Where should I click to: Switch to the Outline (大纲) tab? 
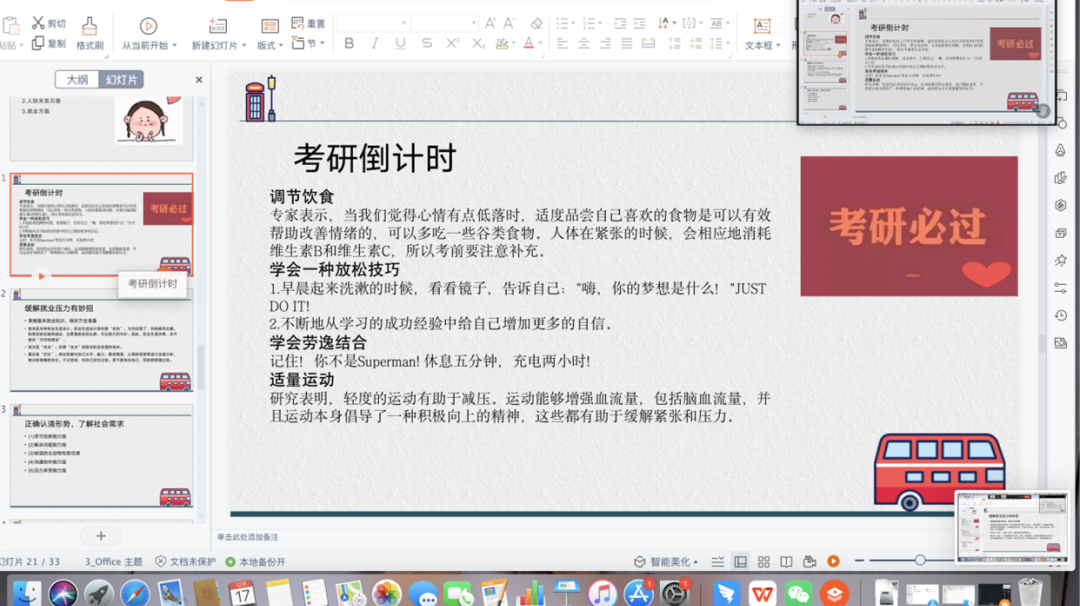coord(77,80)
